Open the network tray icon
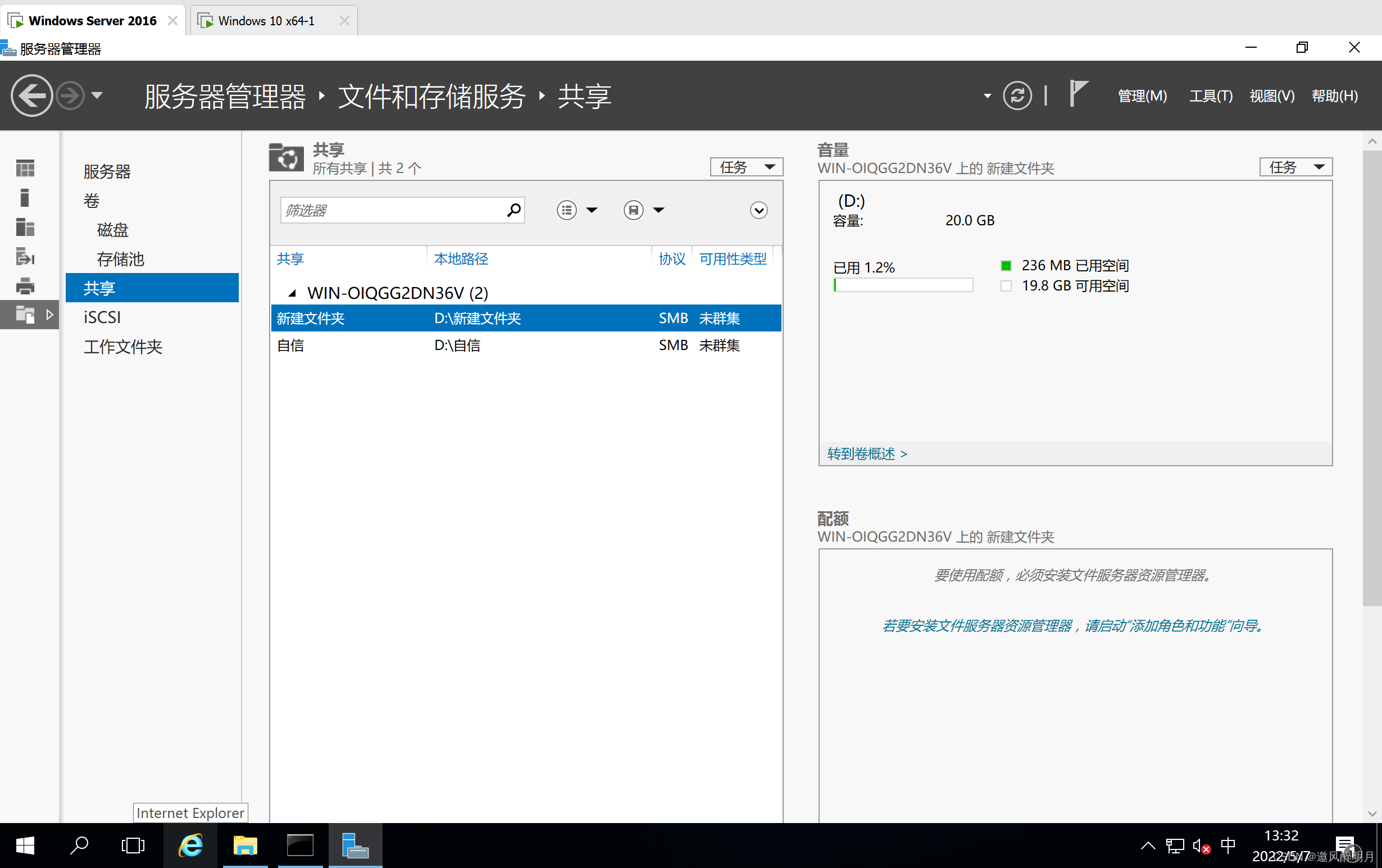Viewport: 1382px width, 868px height. (x=1174, y=845)
